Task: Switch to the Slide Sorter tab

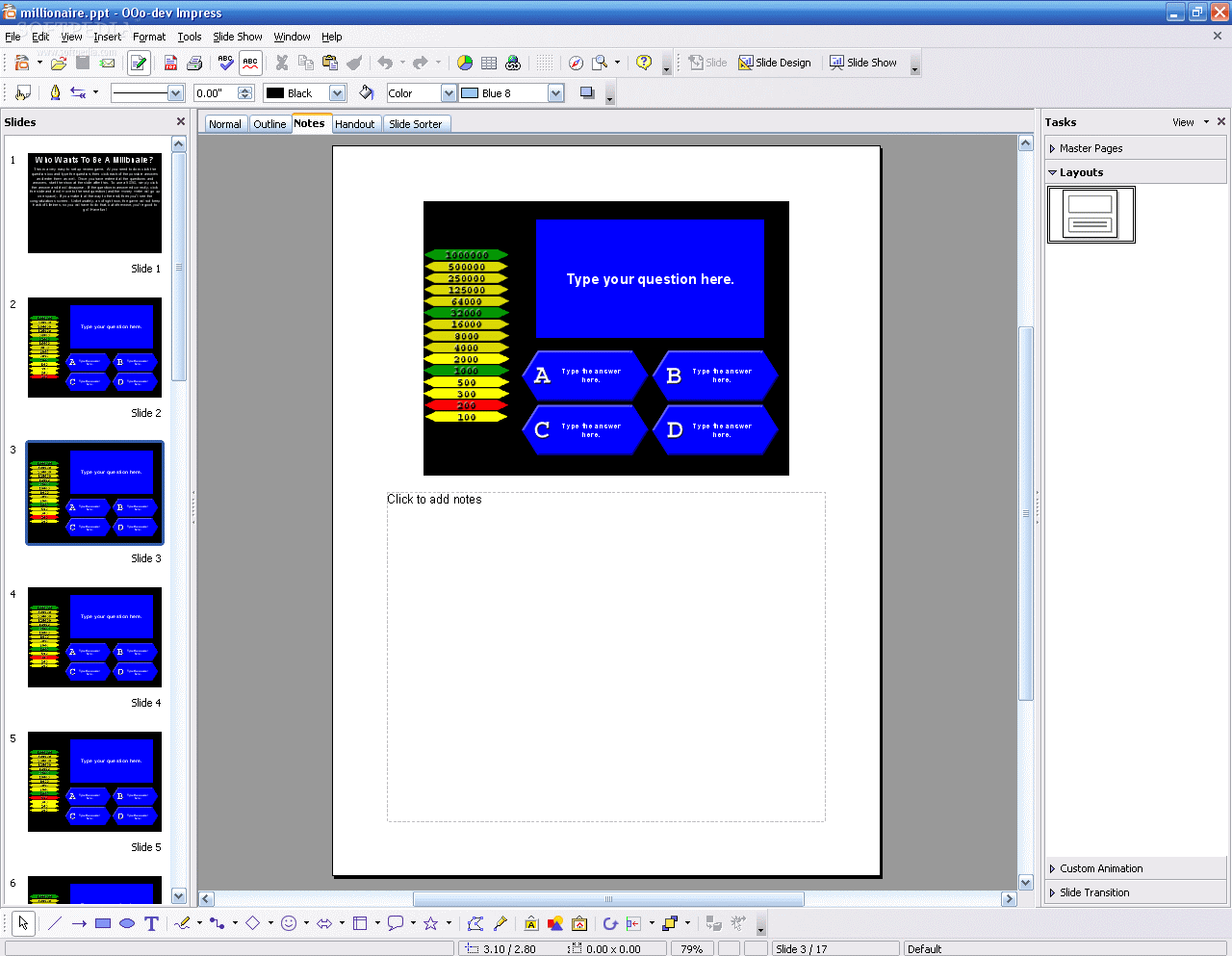Action: pos(416,124)
